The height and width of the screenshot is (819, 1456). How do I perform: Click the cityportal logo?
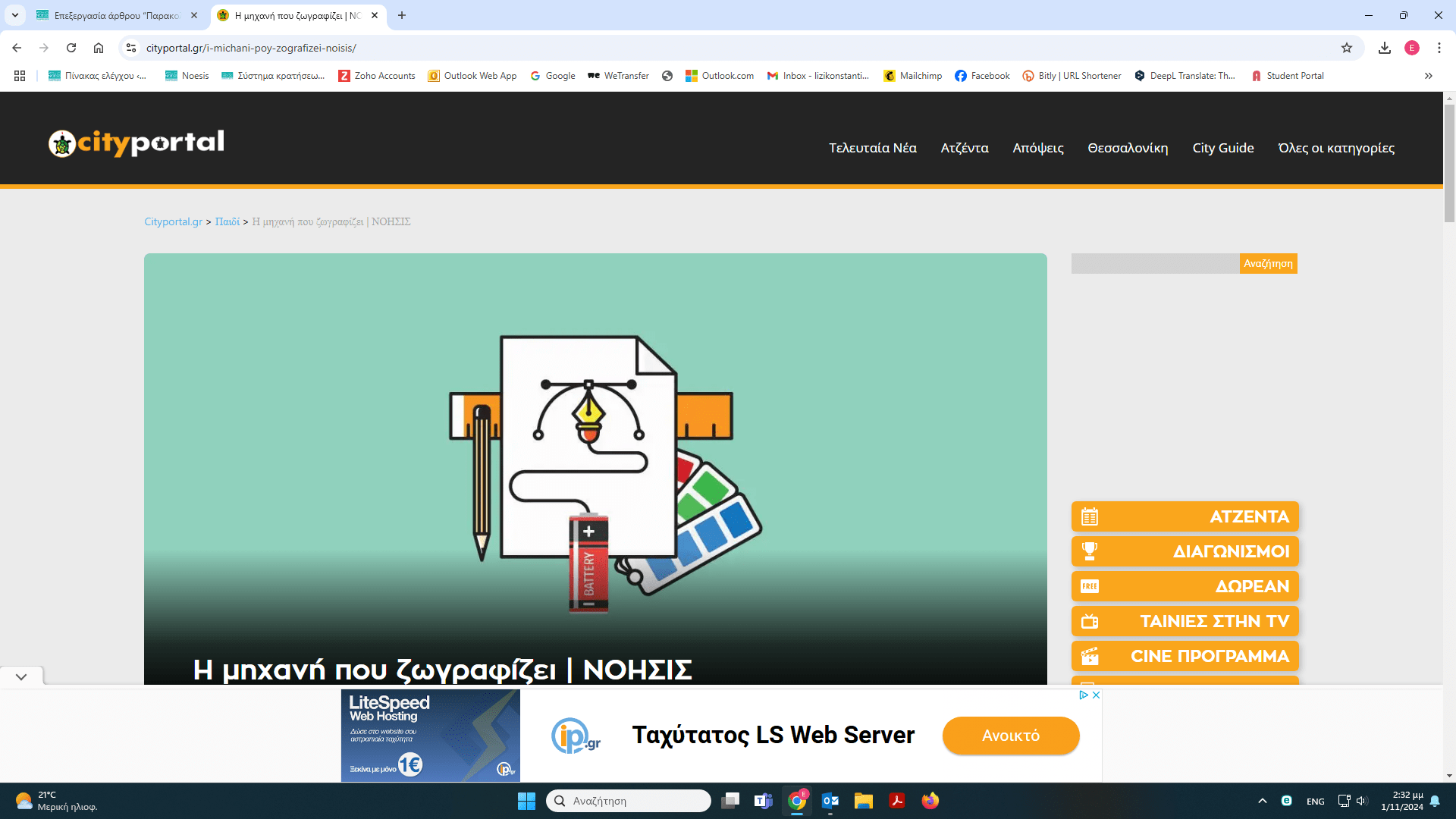coord(136,143)
